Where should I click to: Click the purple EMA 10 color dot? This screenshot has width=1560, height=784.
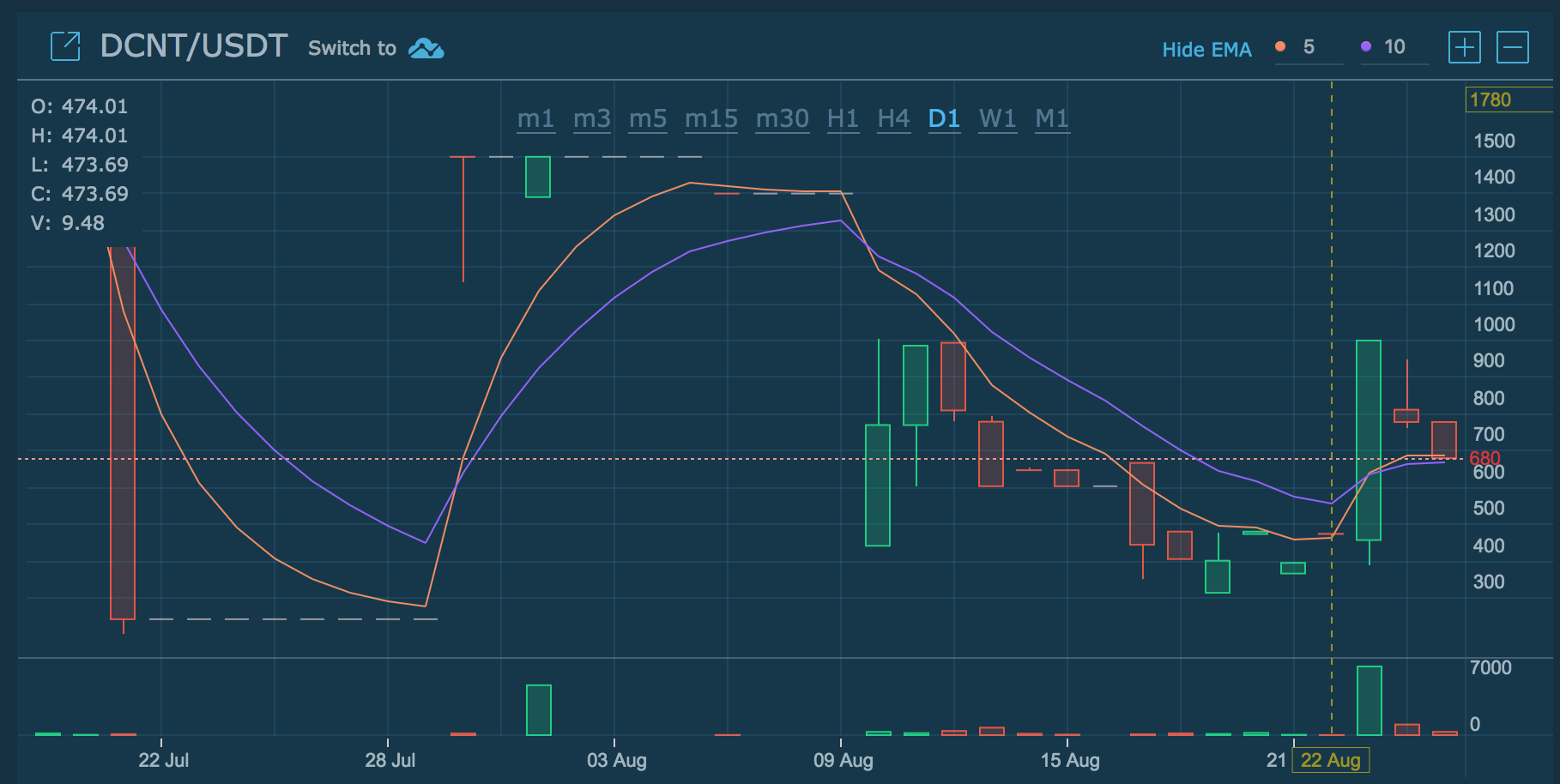1366,46
